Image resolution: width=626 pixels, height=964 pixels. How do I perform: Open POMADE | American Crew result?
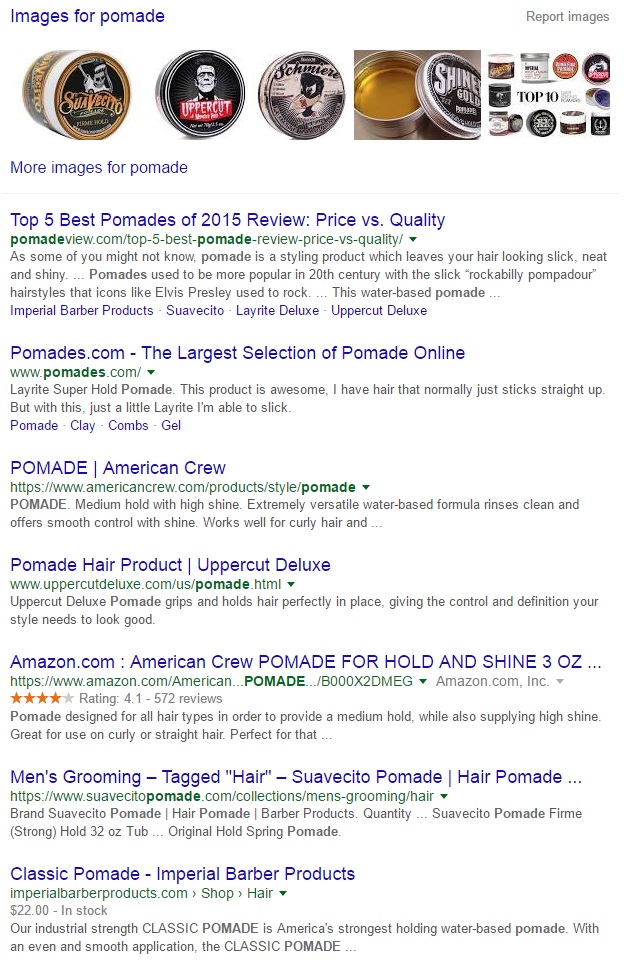point(118,468)
